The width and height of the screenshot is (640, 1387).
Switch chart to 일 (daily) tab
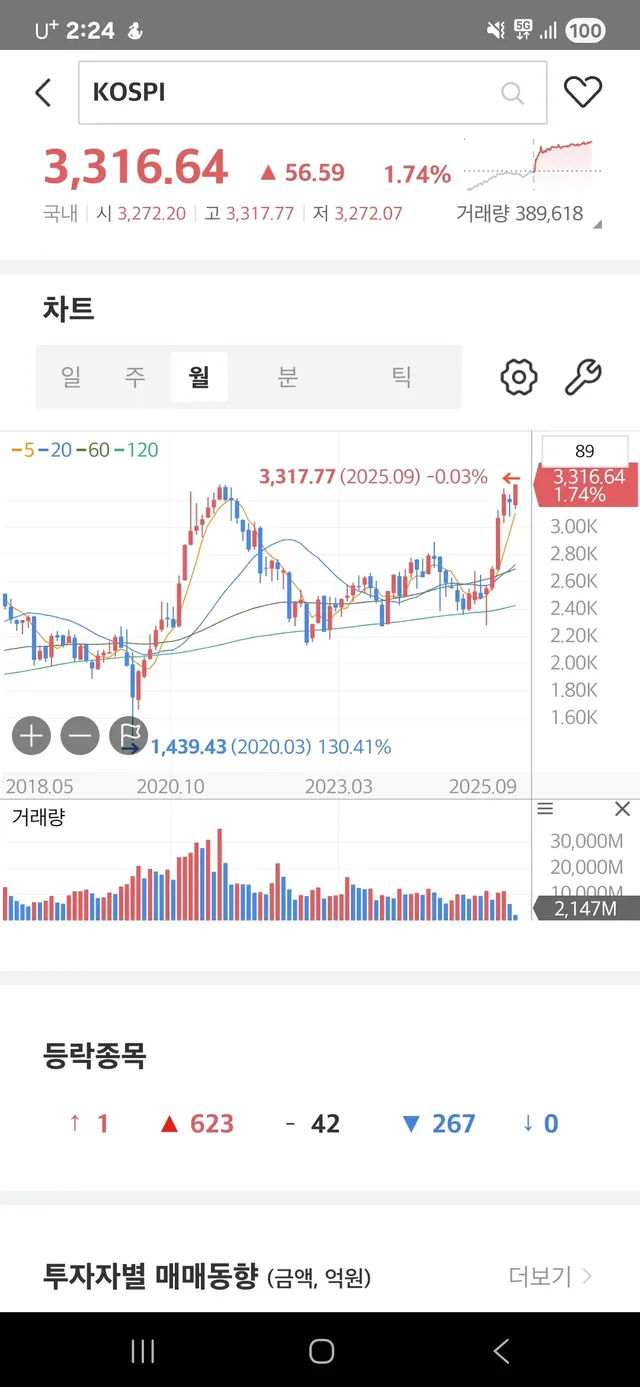tap(71, 377)
